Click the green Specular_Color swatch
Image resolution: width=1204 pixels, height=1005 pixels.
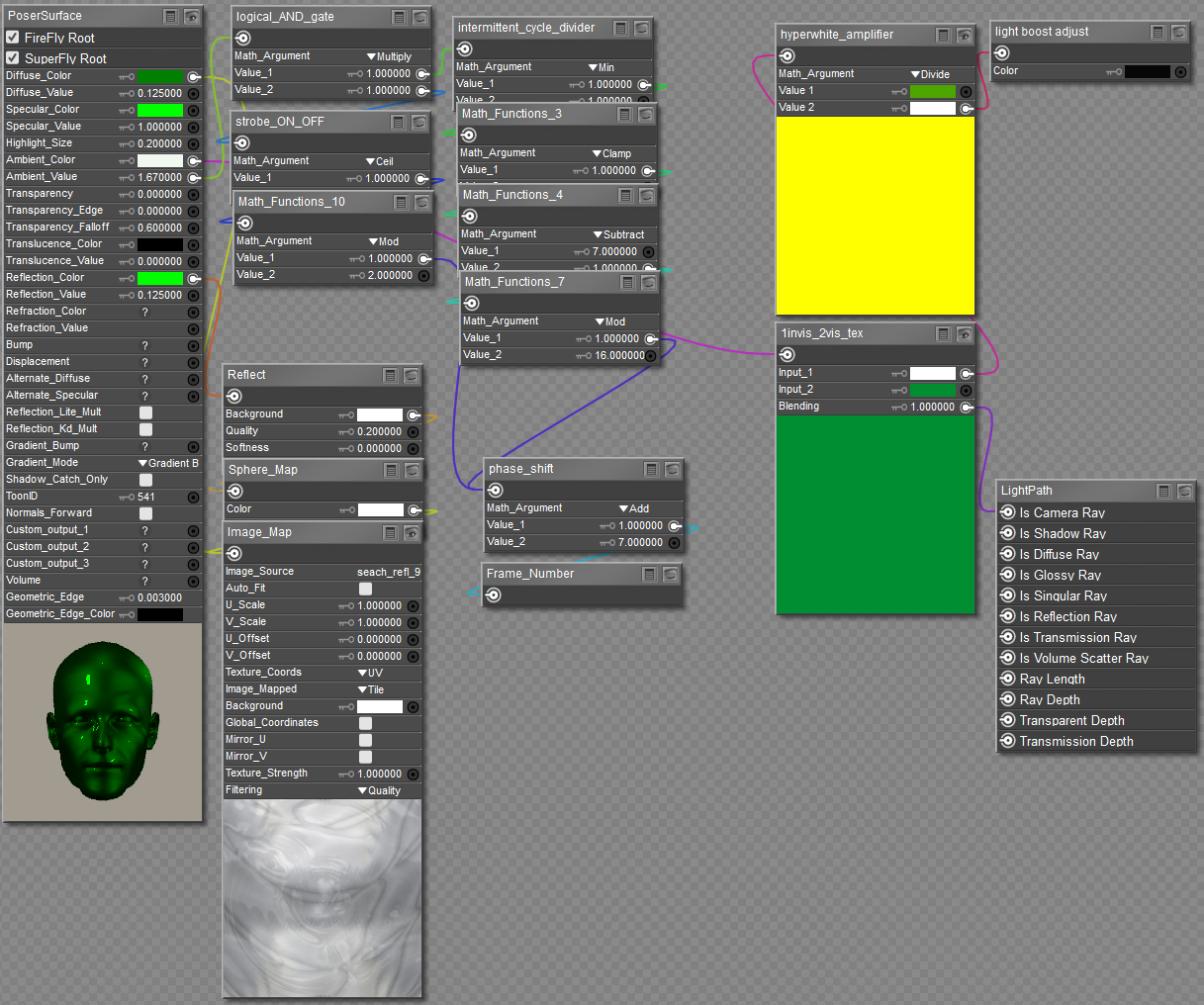point(161,109)
